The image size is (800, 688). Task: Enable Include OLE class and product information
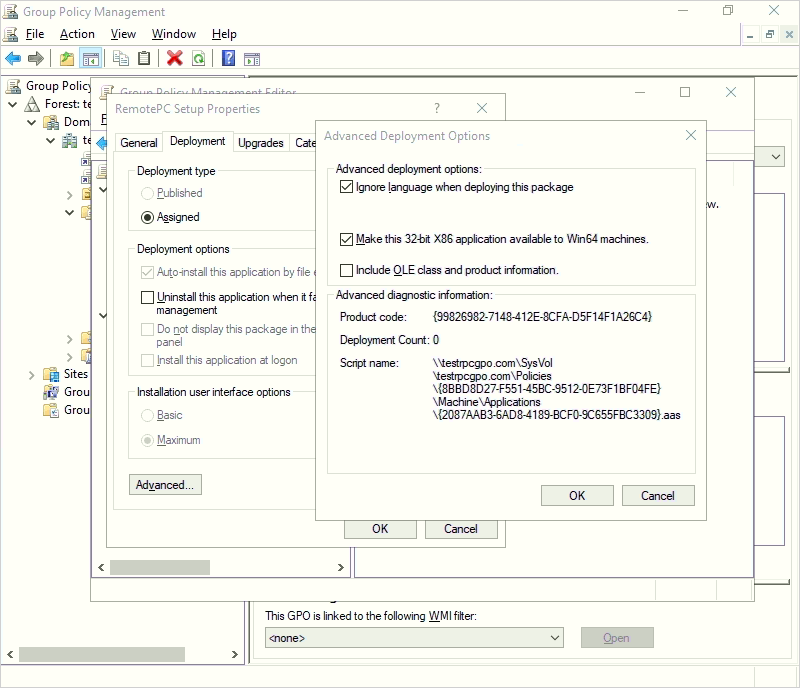pyautogui.click(x=347, y=270)
